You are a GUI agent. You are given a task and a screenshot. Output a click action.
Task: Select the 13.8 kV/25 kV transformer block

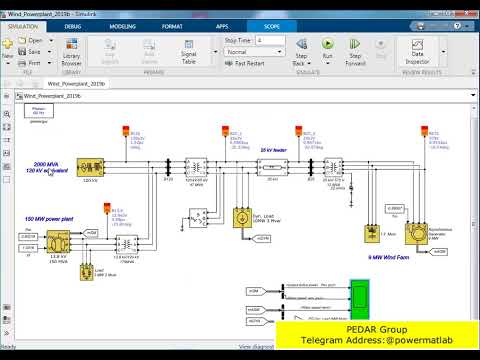tap(127, 245)
